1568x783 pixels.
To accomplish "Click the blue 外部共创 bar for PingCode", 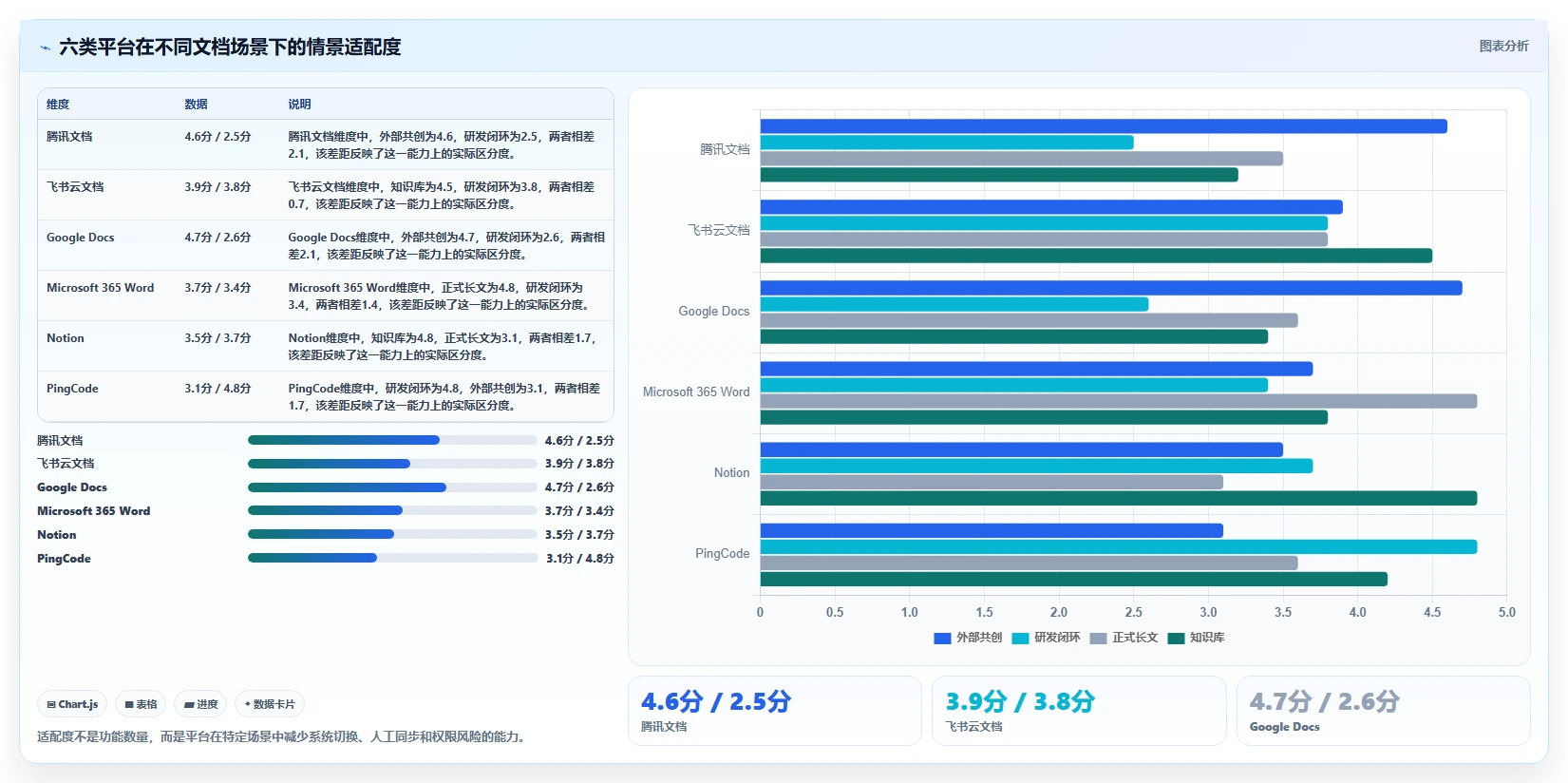I will point(992,530).
